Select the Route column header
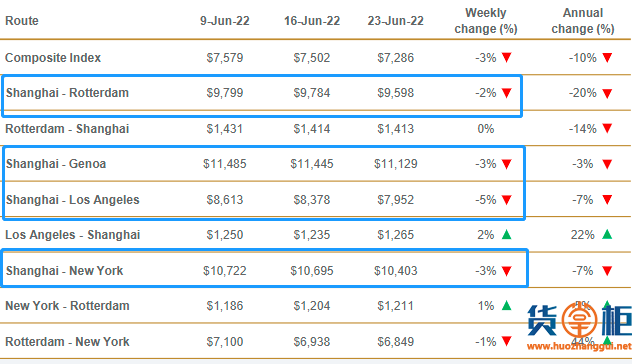Screen dimensions: 632x364 [x=22, y=21]
